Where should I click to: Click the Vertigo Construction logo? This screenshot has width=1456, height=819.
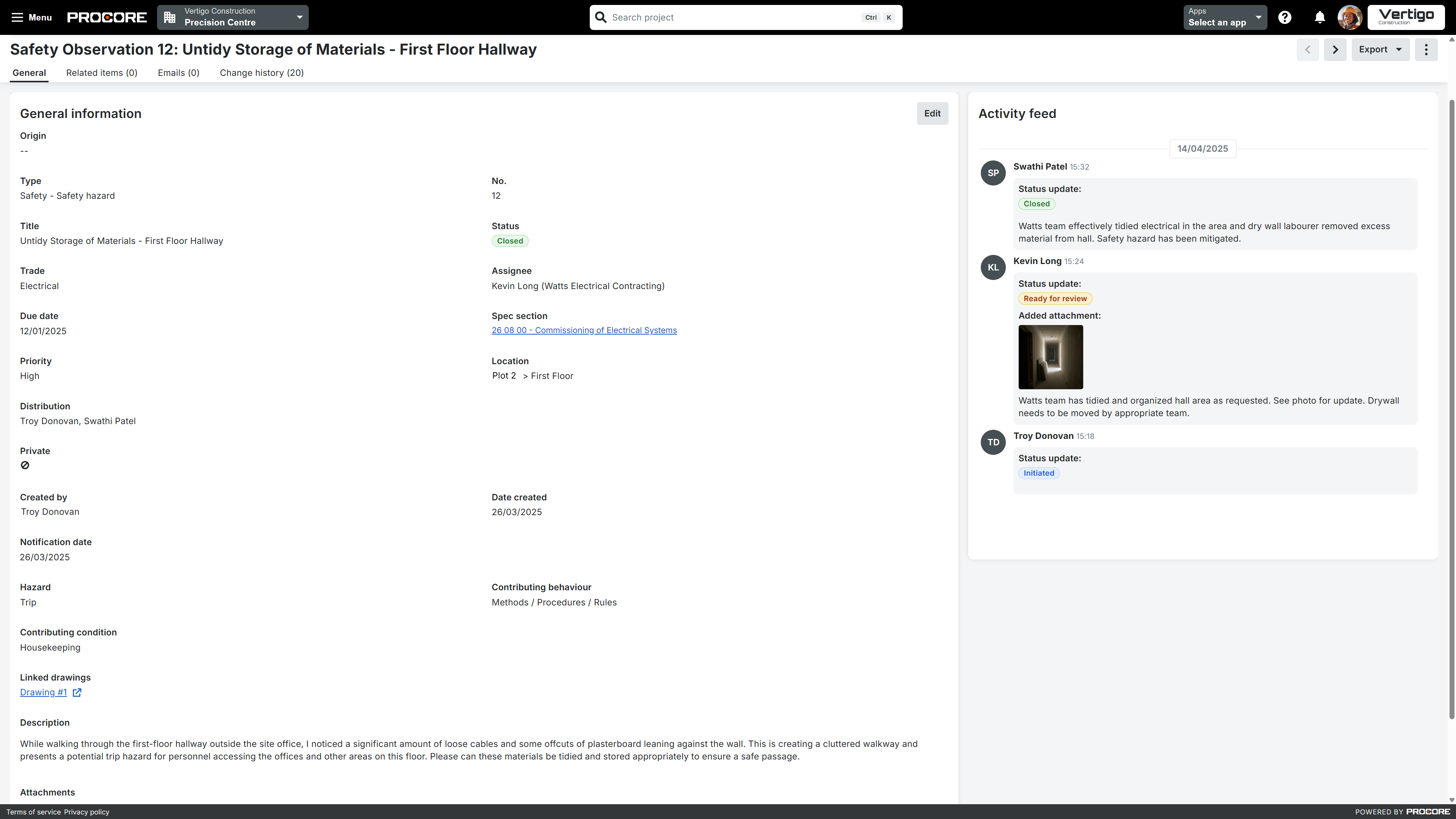[1406, 17]
